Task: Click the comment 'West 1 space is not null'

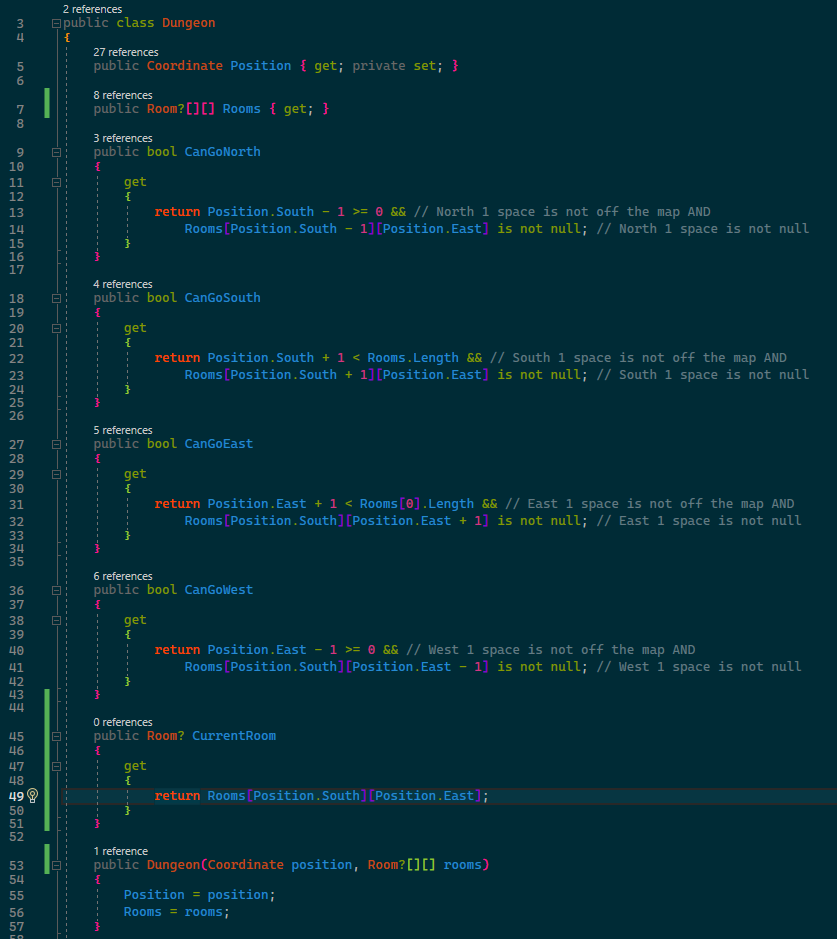Action: (699, 667)
